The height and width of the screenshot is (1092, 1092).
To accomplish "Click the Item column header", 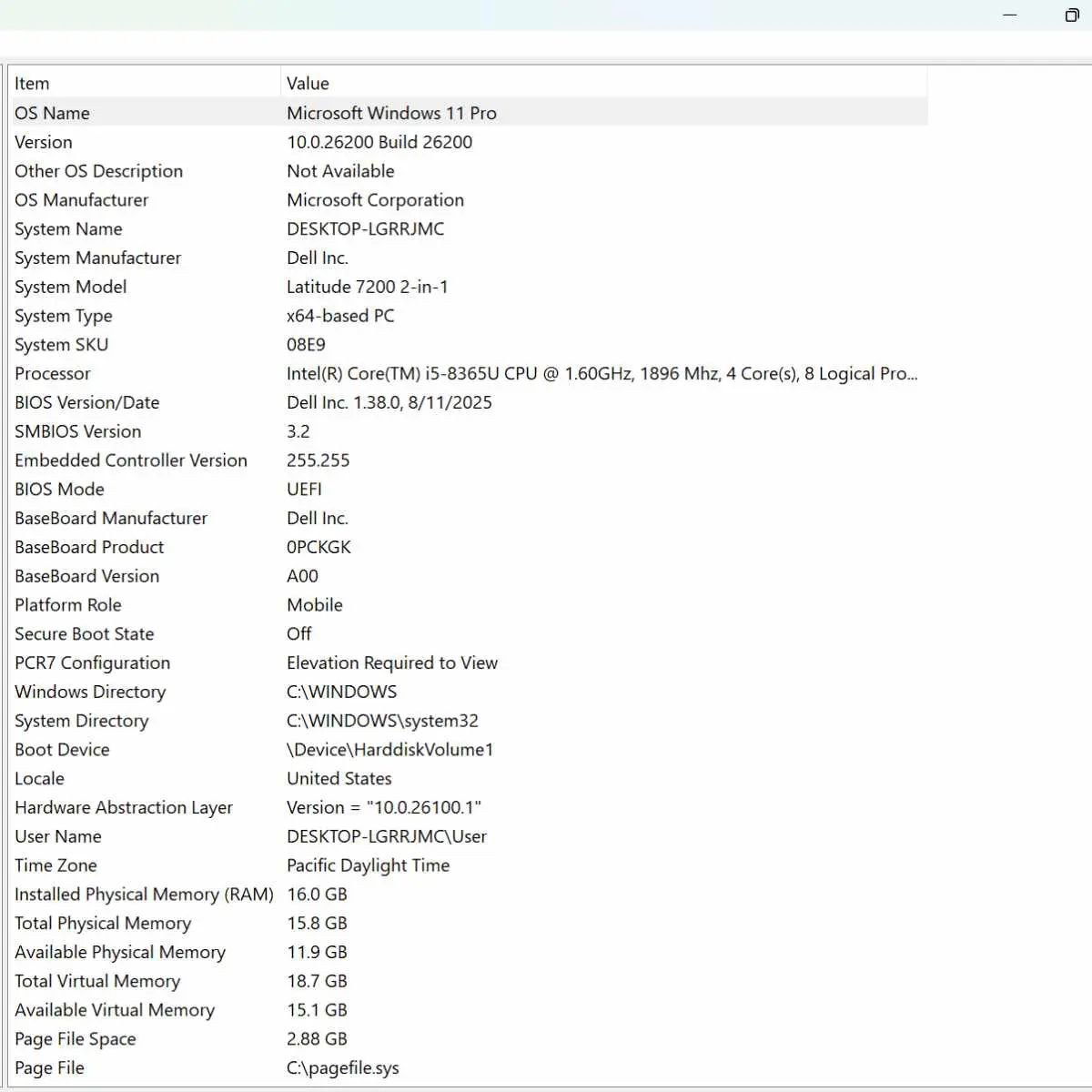I will point(145,83).
